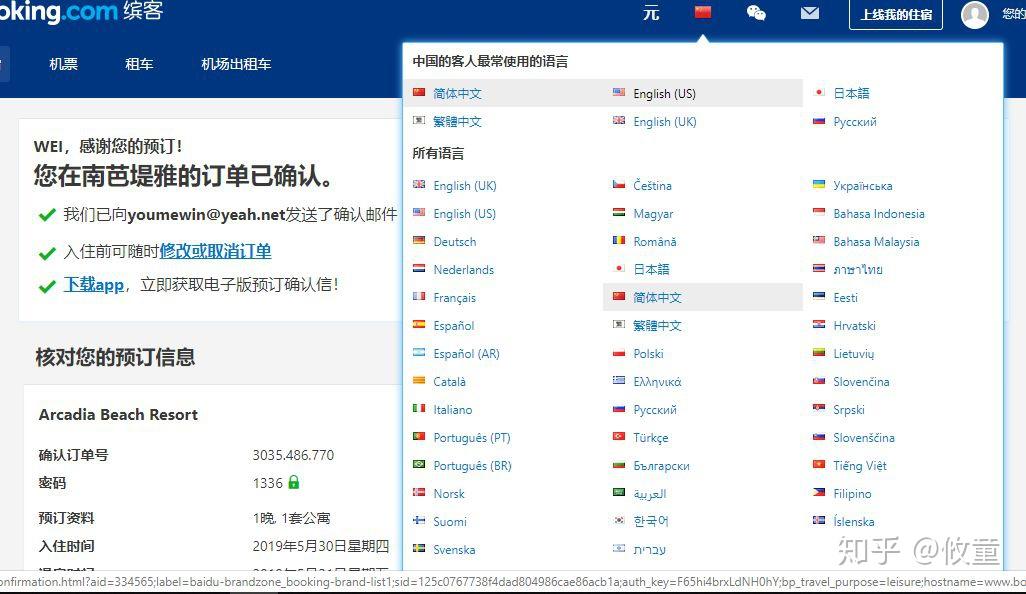The image size is (1026, 594).
Task: Click the Hungary flag next to Magyar
Action: pyautogui.click(x=618, y=213)
